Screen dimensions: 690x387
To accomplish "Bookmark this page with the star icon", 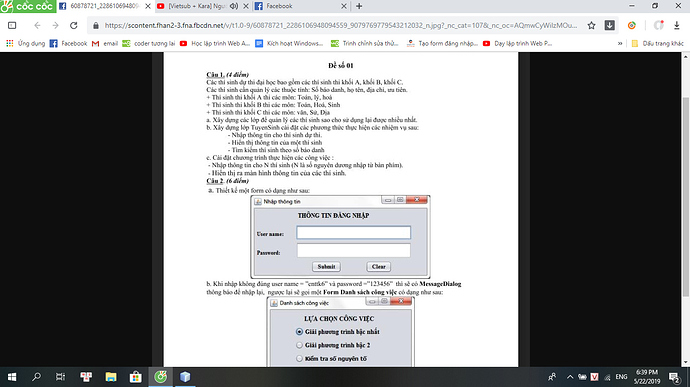I will 591,26.
